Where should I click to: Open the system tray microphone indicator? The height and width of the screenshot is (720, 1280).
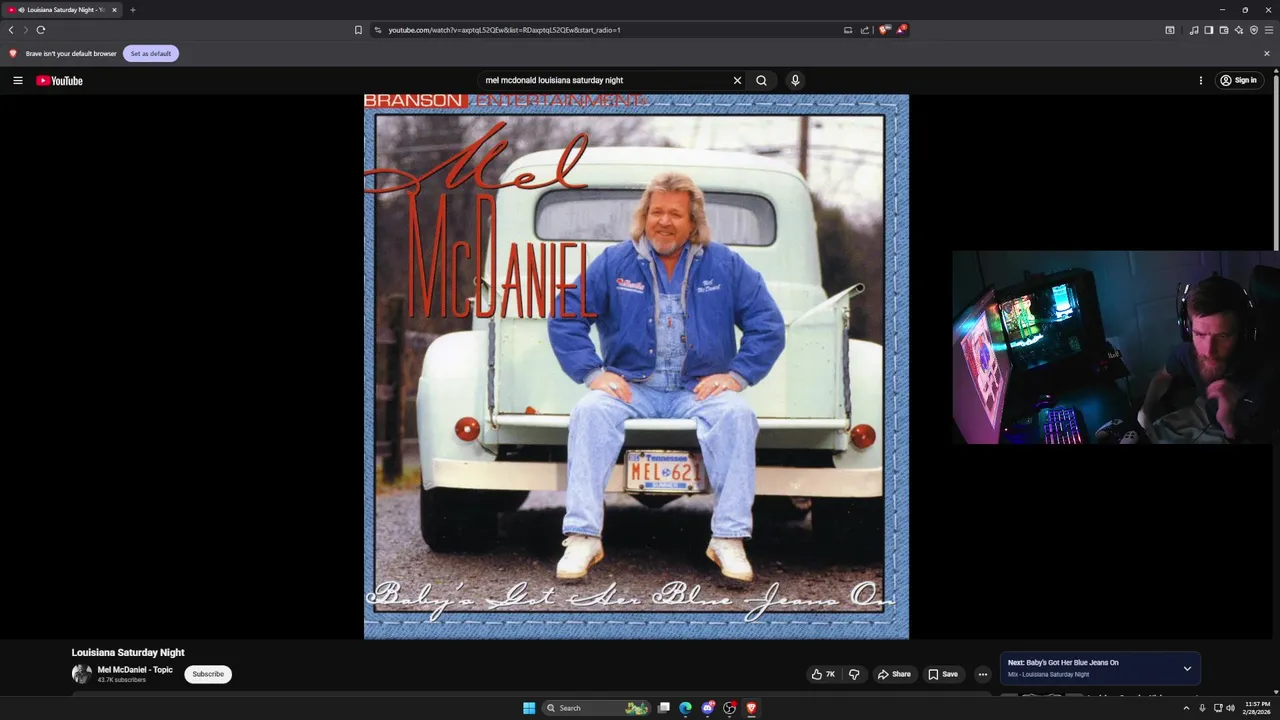(x=1202, y=708)
